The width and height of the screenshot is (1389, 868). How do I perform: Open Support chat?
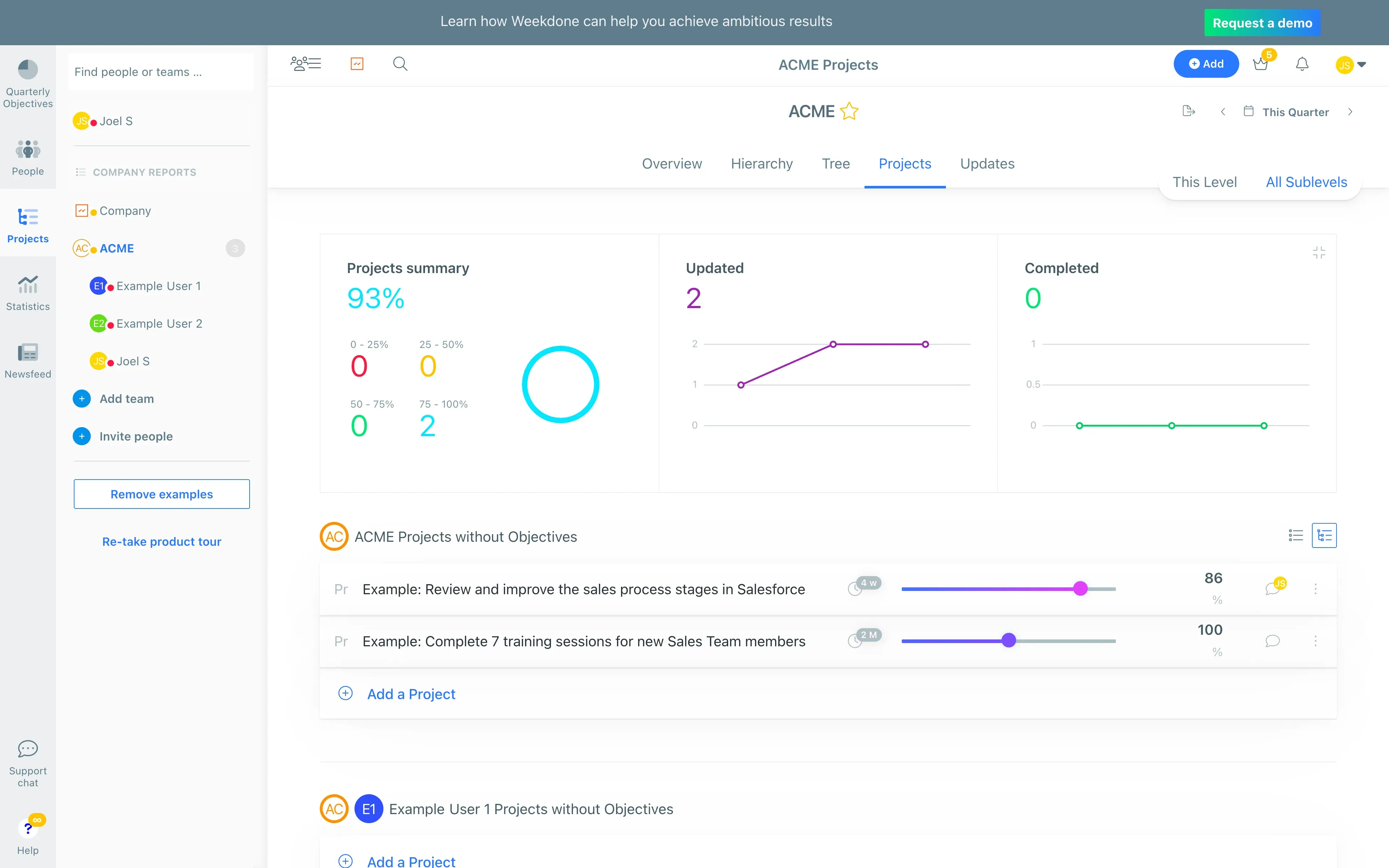coord(27,763)
